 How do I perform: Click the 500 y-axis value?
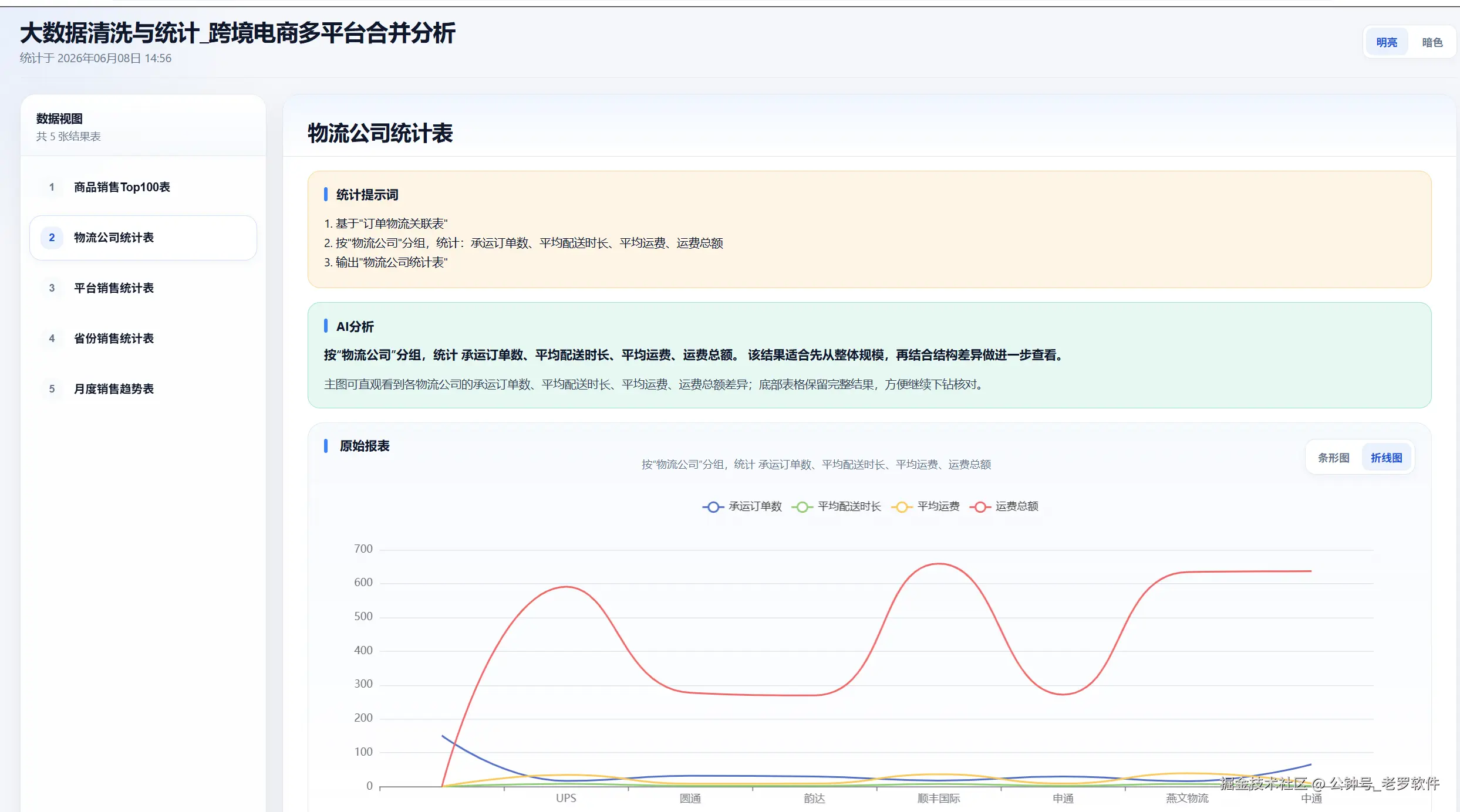363,616
